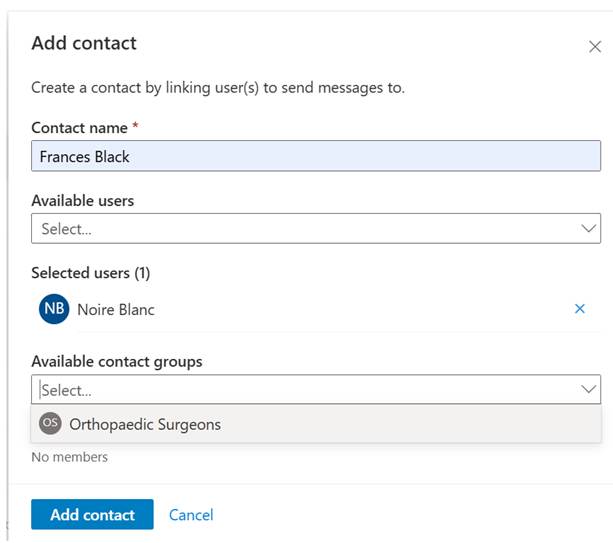613x543 pixels.
Task: Click the Cancel link
Action: tap(191, 515)
